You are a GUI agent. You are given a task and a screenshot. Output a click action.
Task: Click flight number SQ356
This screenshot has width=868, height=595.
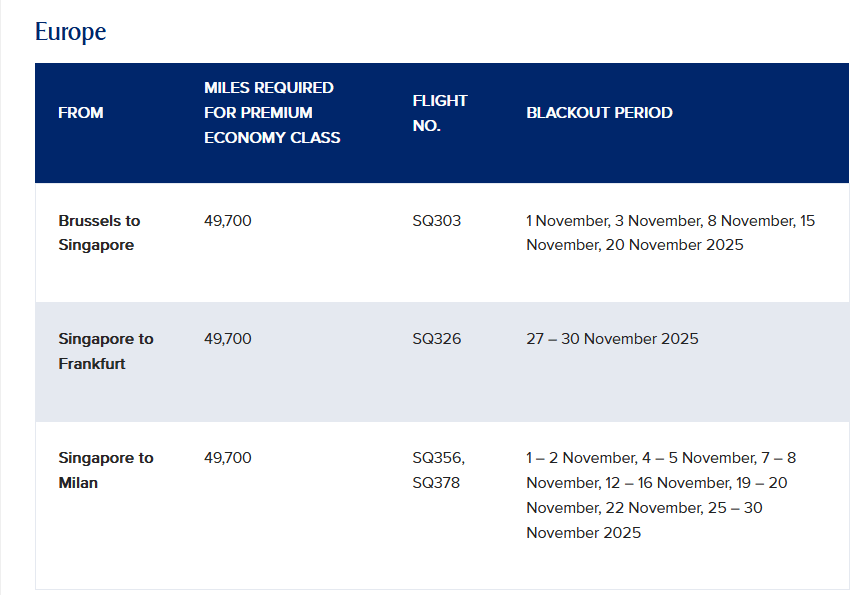click(x=438, y=458)
